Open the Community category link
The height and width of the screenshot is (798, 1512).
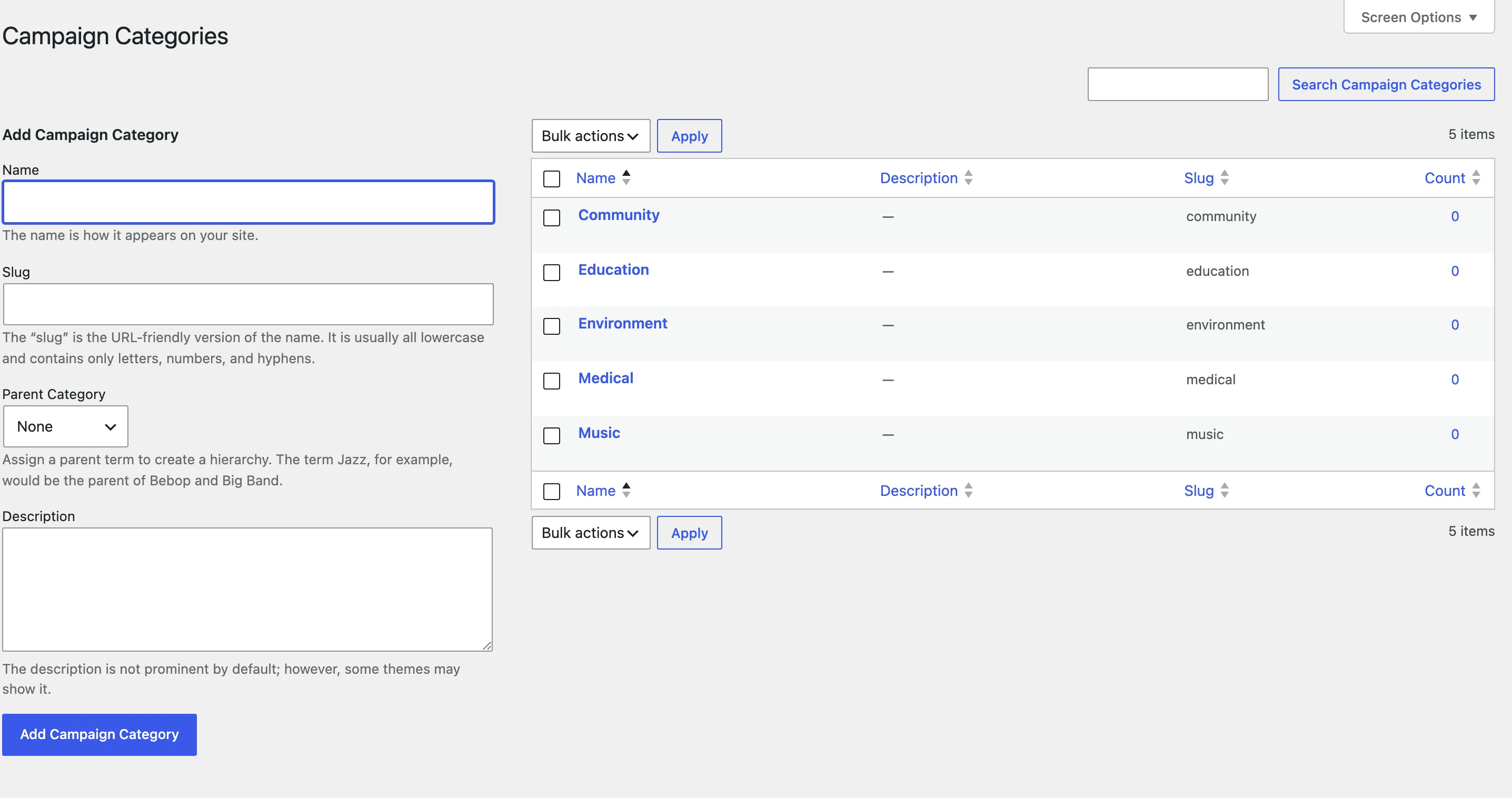tap(619, 215)
